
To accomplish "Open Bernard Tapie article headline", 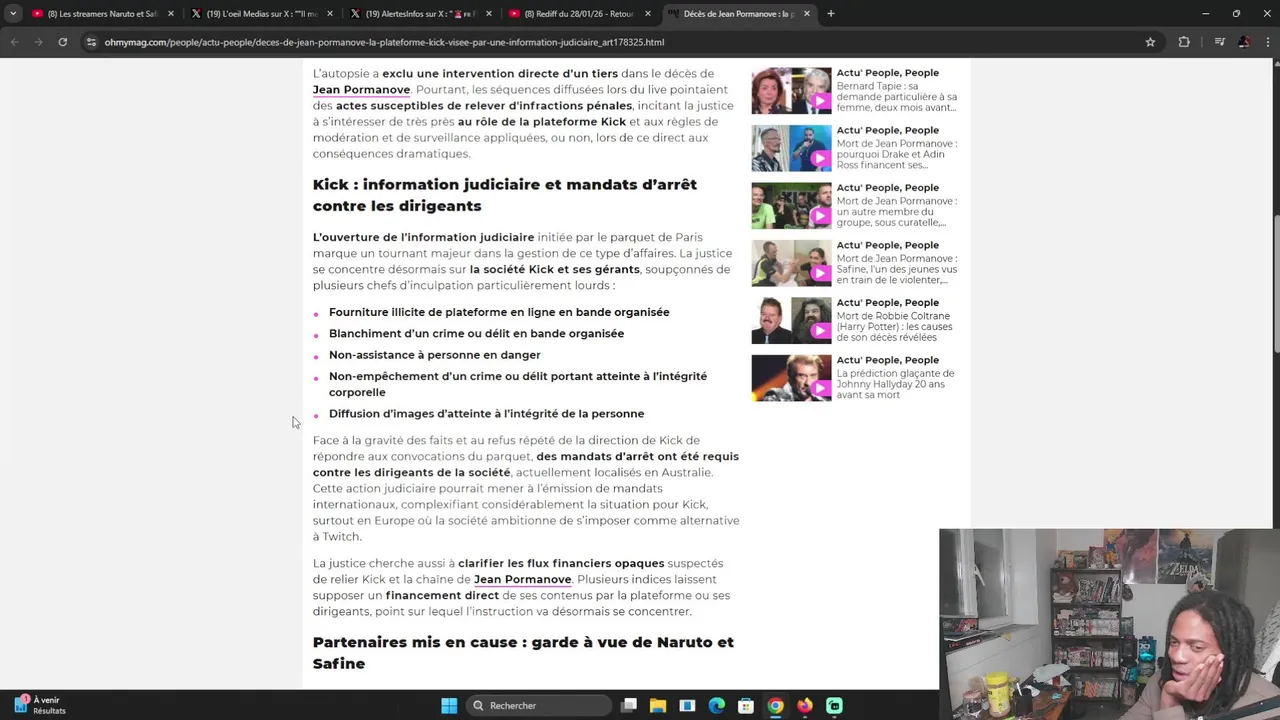I will point(896,96).
